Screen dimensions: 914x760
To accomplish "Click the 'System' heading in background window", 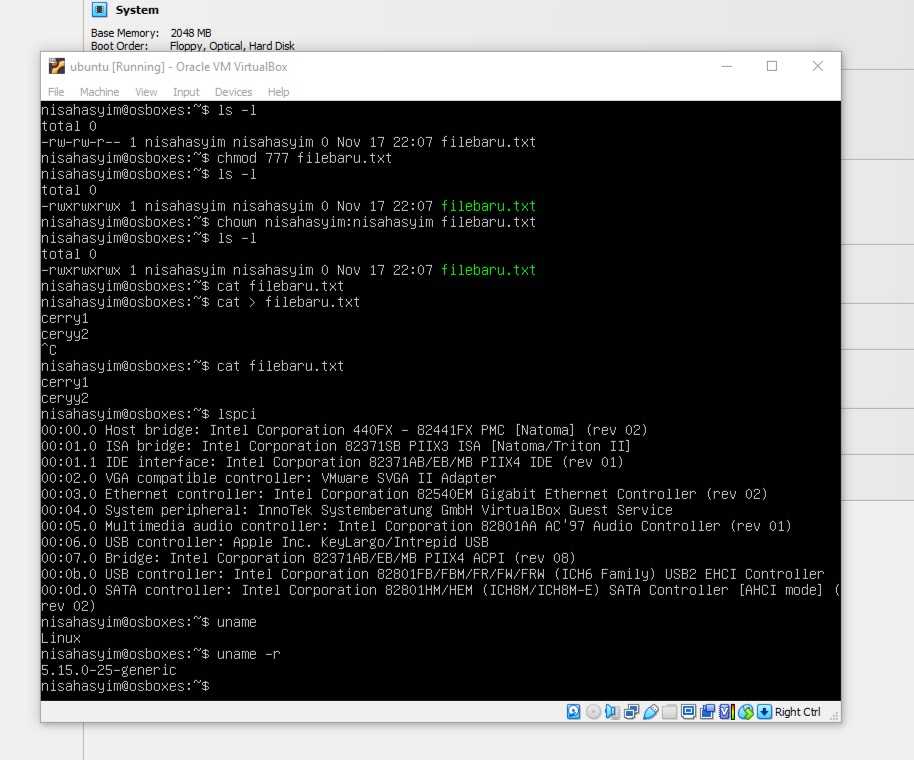I will click(x=137, y=10).
